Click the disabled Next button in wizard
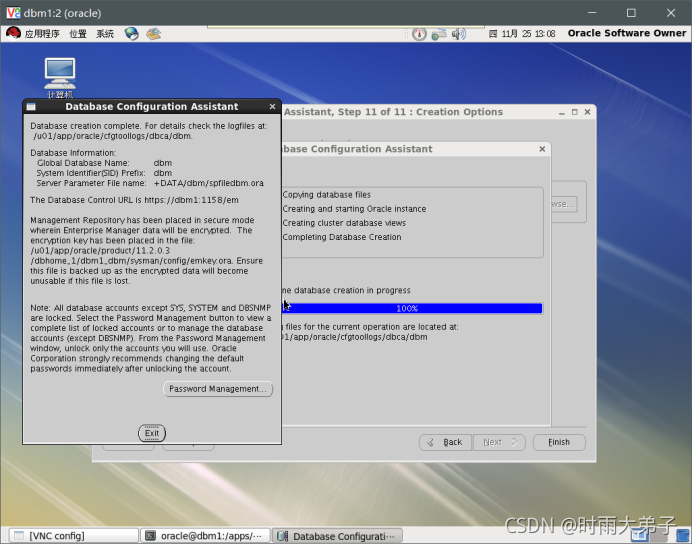This screenshot has height=544, width=692. tap(499, 442)
